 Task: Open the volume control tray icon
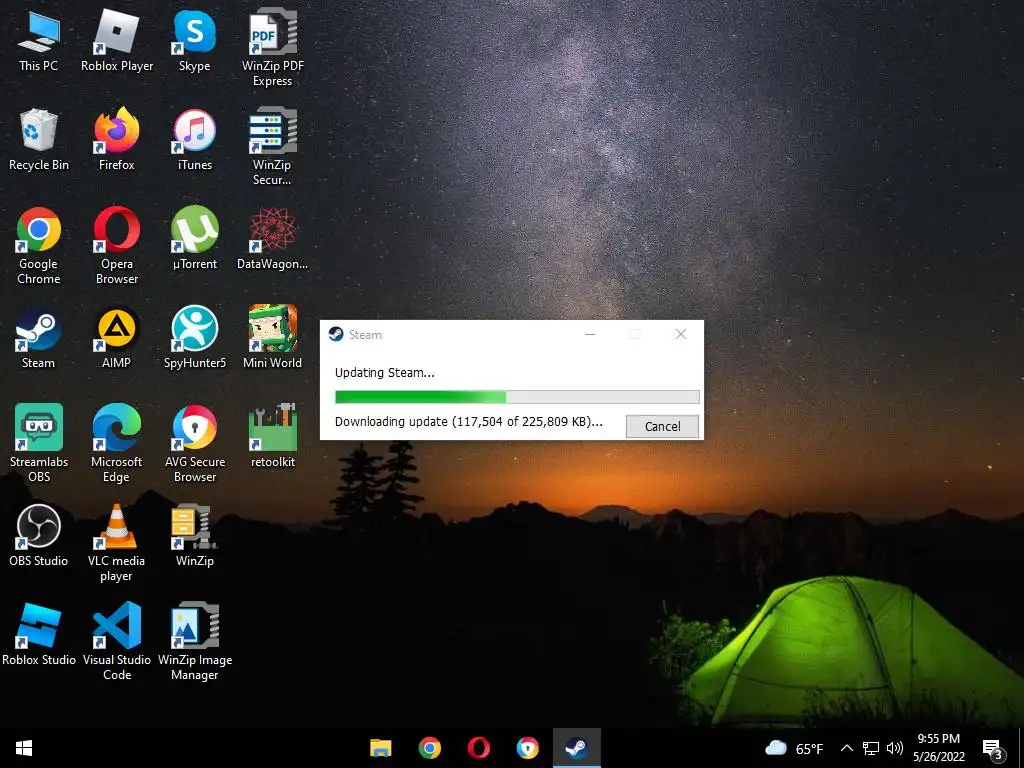(895, 748)
